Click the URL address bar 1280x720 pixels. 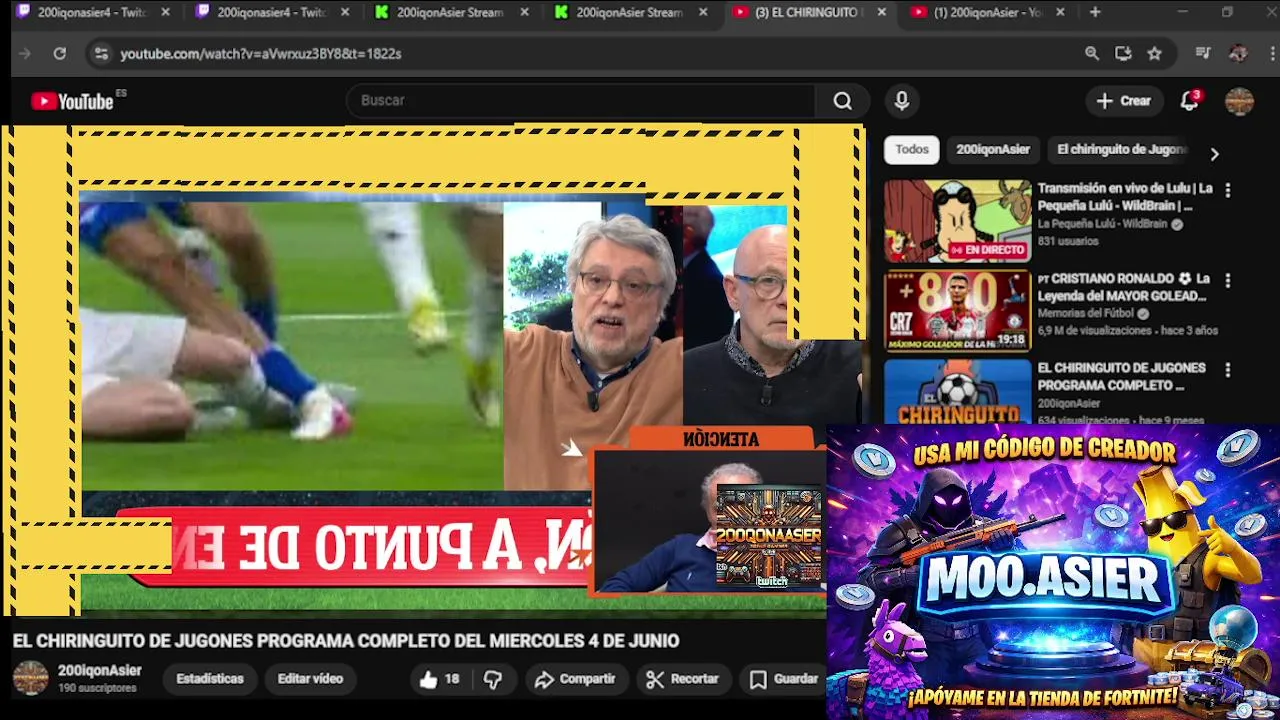point(590,54)
